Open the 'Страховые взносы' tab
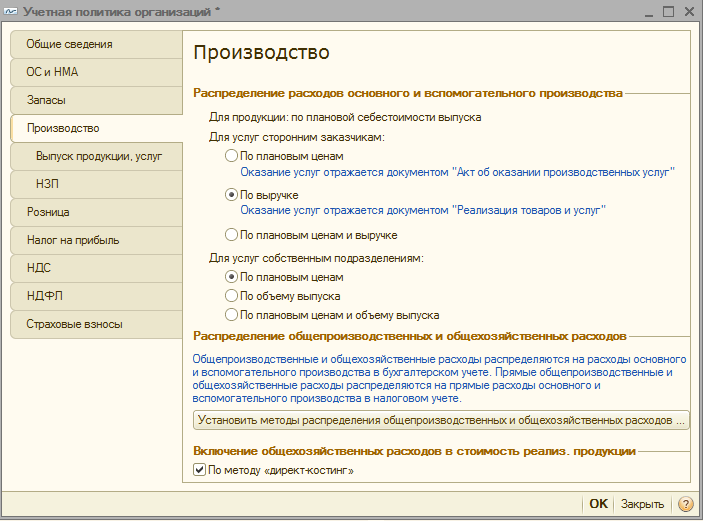The height and width of the screenshot is (521, 703). pos(96,324)
